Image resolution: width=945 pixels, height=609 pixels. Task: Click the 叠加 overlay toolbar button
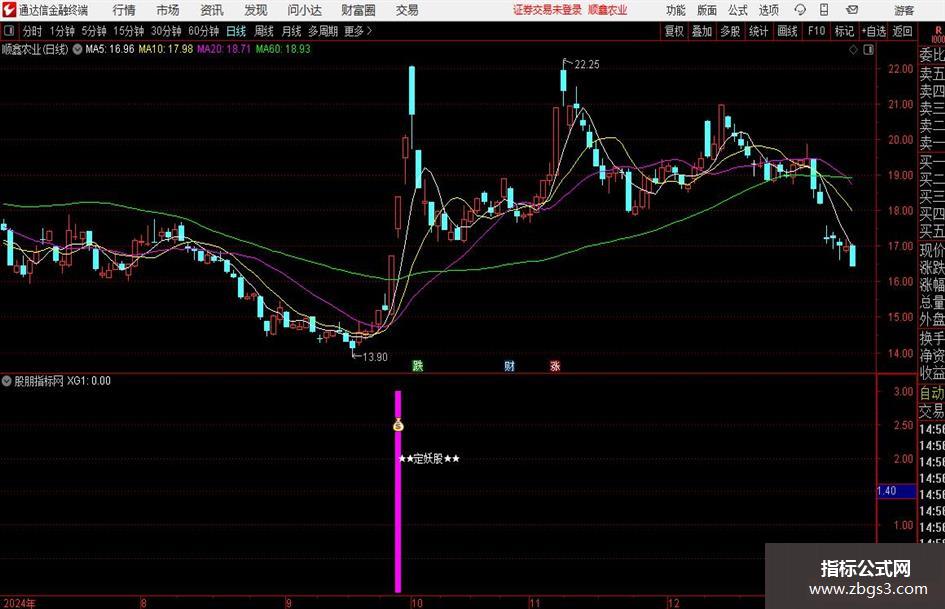pos(702,31)
